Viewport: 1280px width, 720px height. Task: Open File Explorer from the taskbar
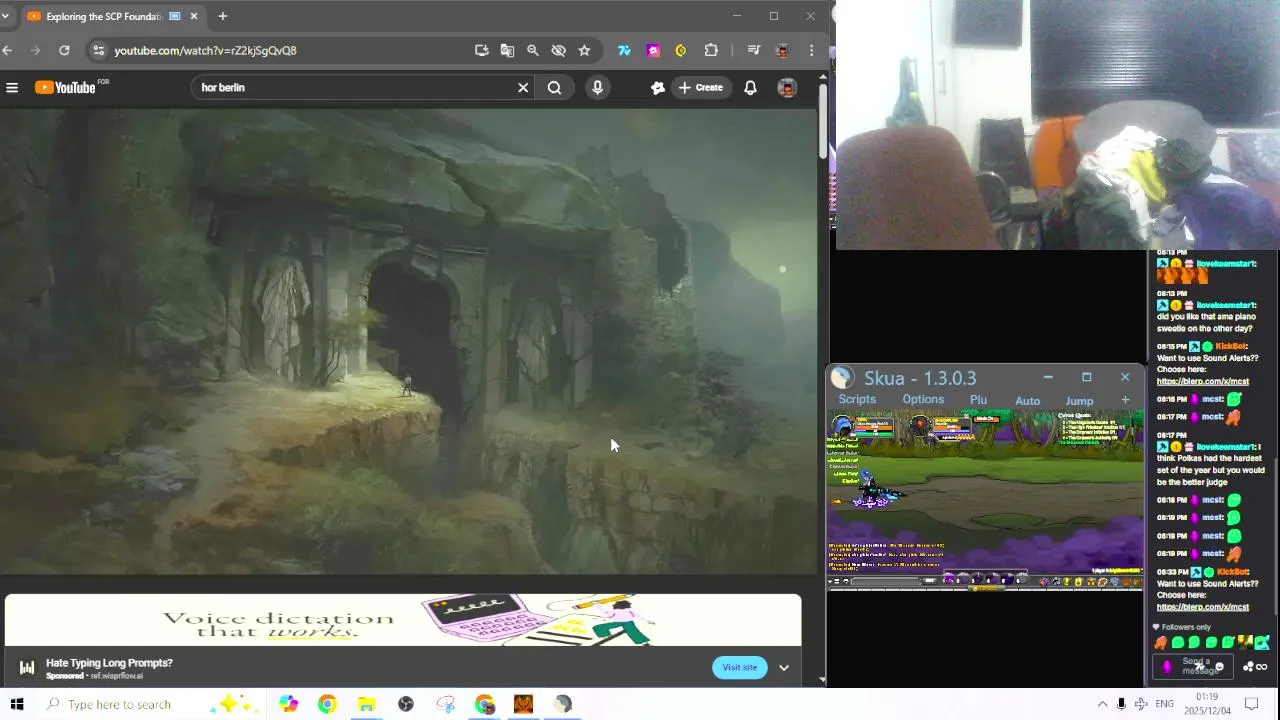point(366,704)
